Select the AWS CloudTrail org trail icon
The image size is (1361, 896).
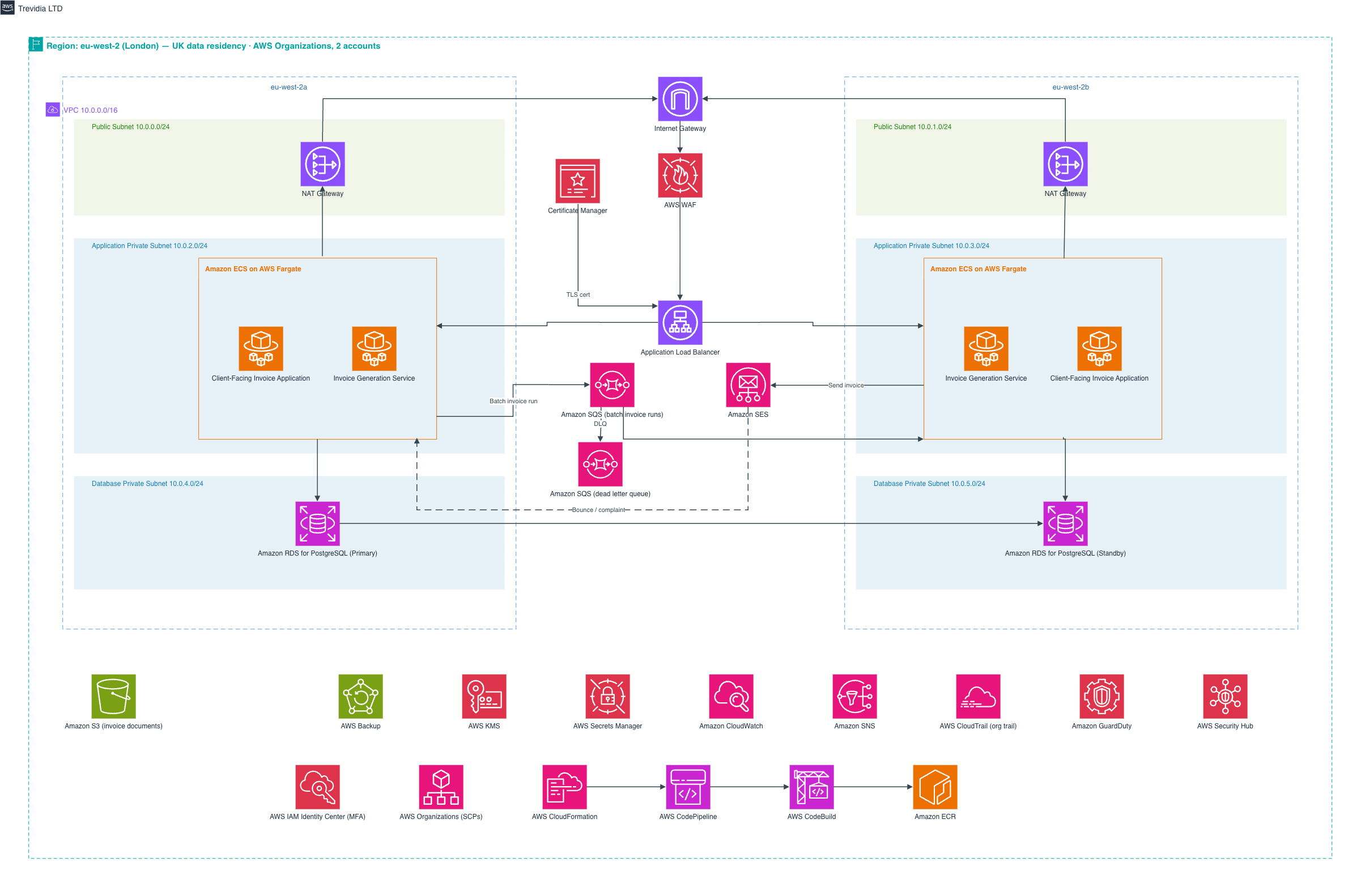tap(978, 697)
